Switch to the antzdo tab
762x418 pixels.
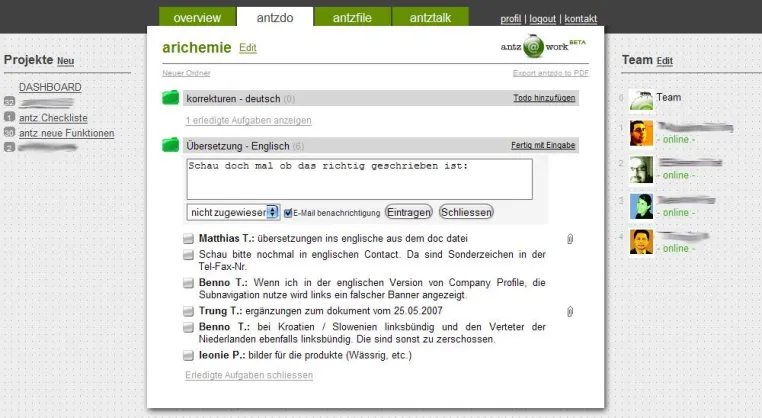(275, 17)
